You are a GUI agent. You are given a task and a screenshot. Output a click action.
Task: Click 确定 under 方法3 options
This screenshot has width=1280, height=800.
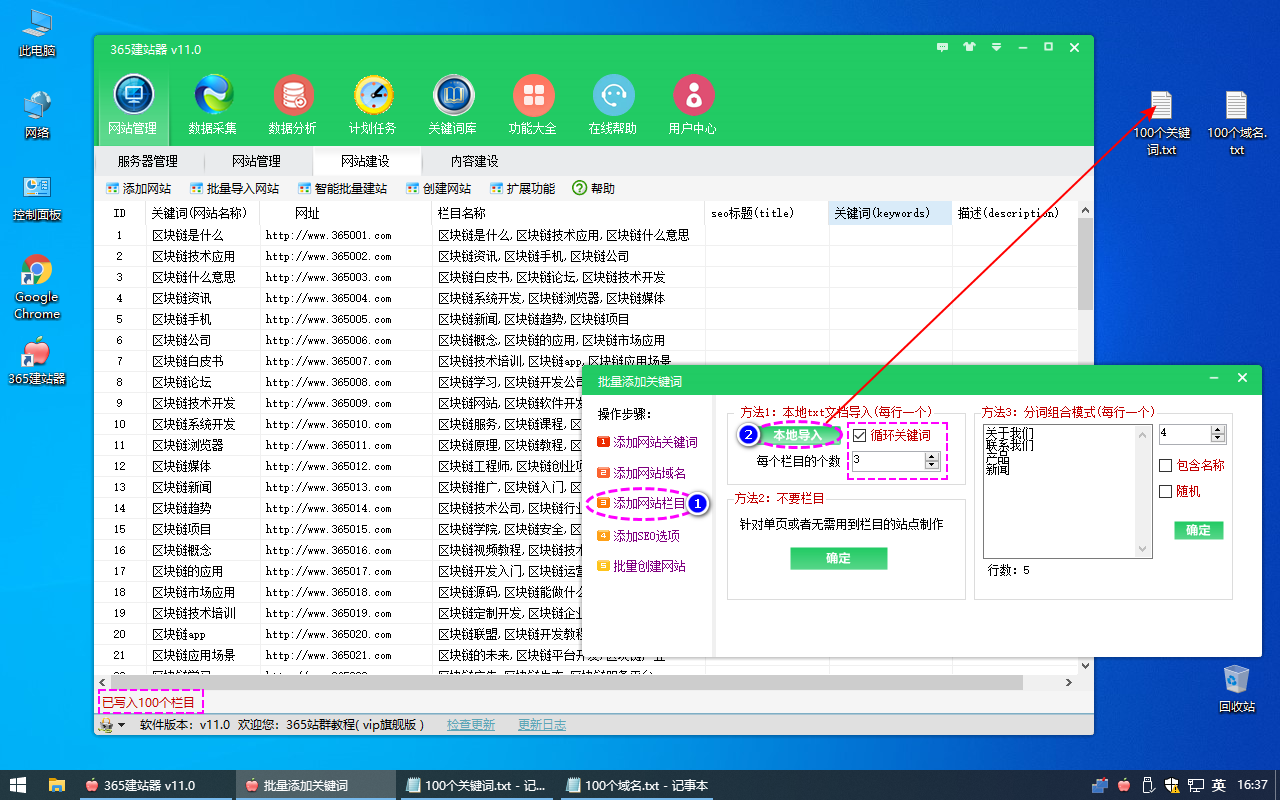(1198, 530)
